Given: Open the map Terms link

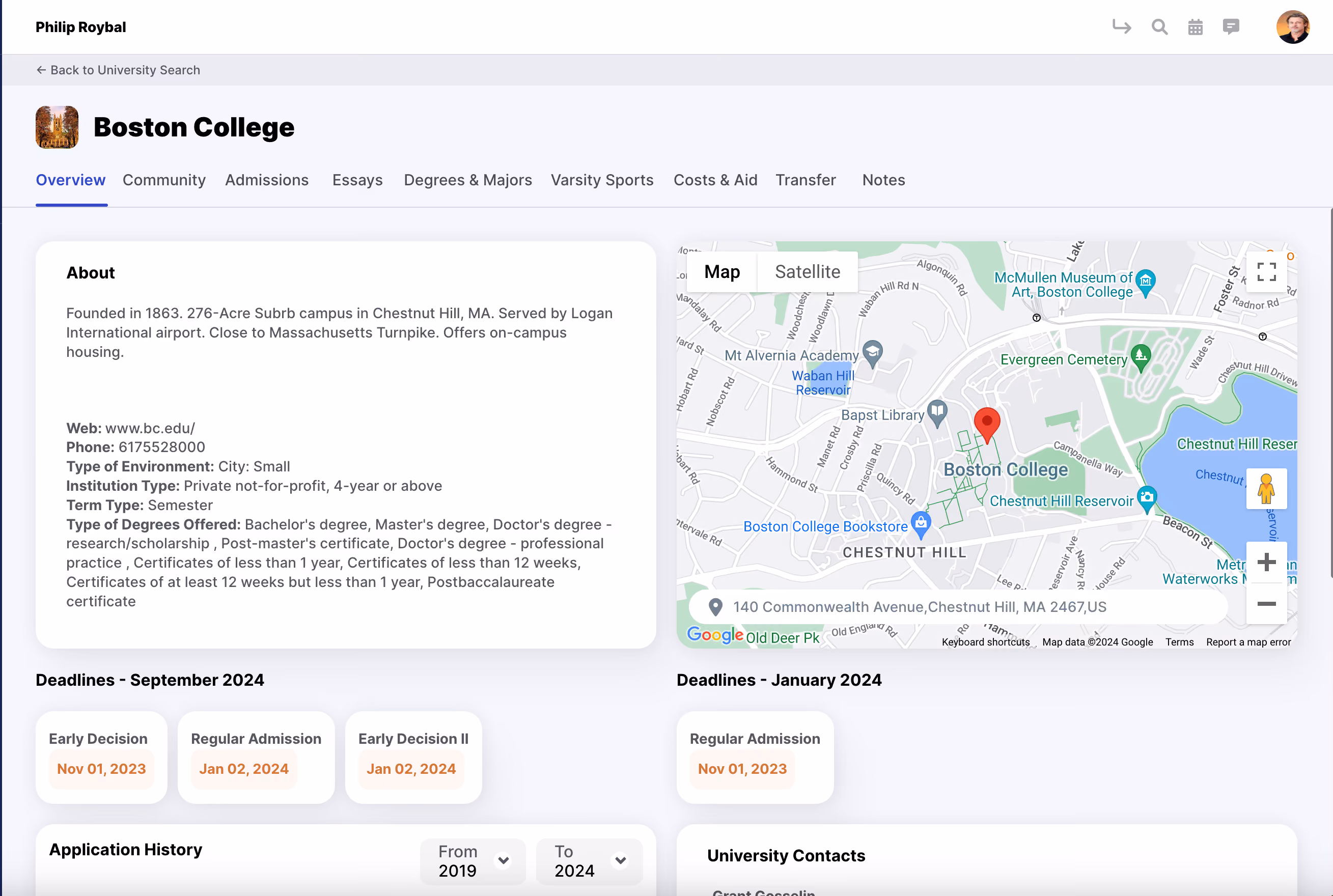Looking at the screenshot, I should [1179, 642].
